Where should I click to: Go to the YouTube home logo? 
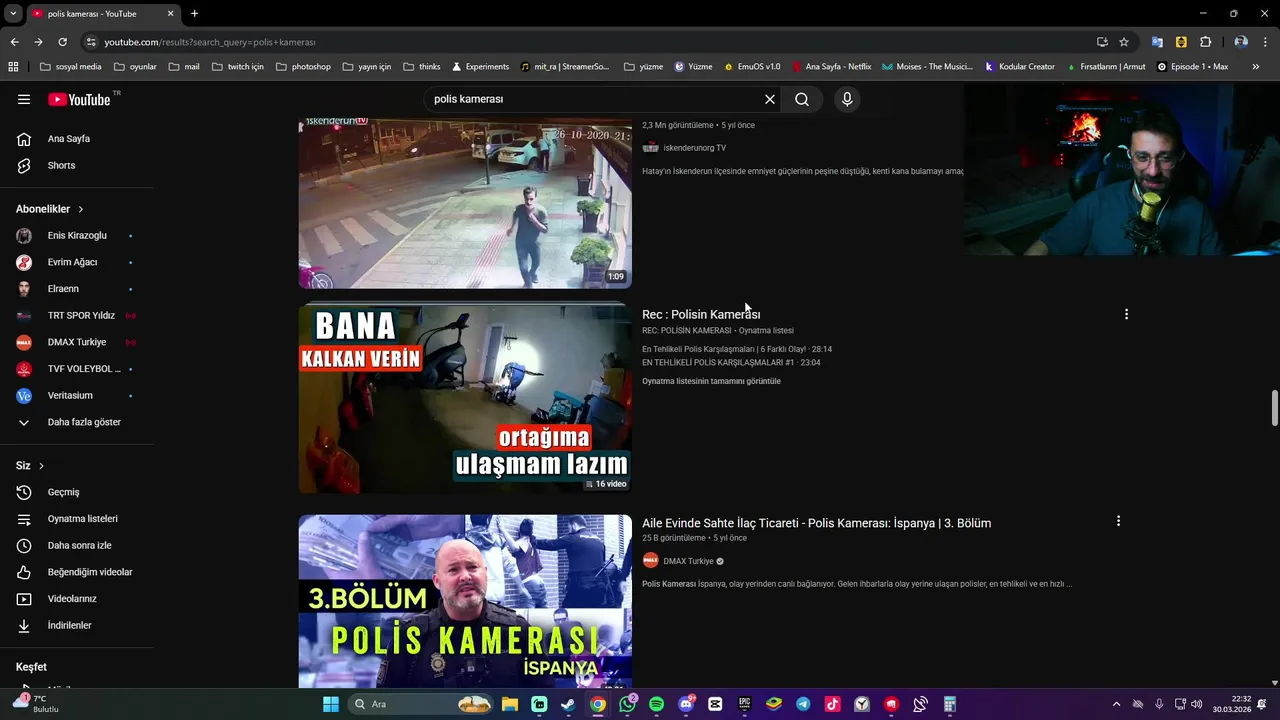(x=79, y=99)
